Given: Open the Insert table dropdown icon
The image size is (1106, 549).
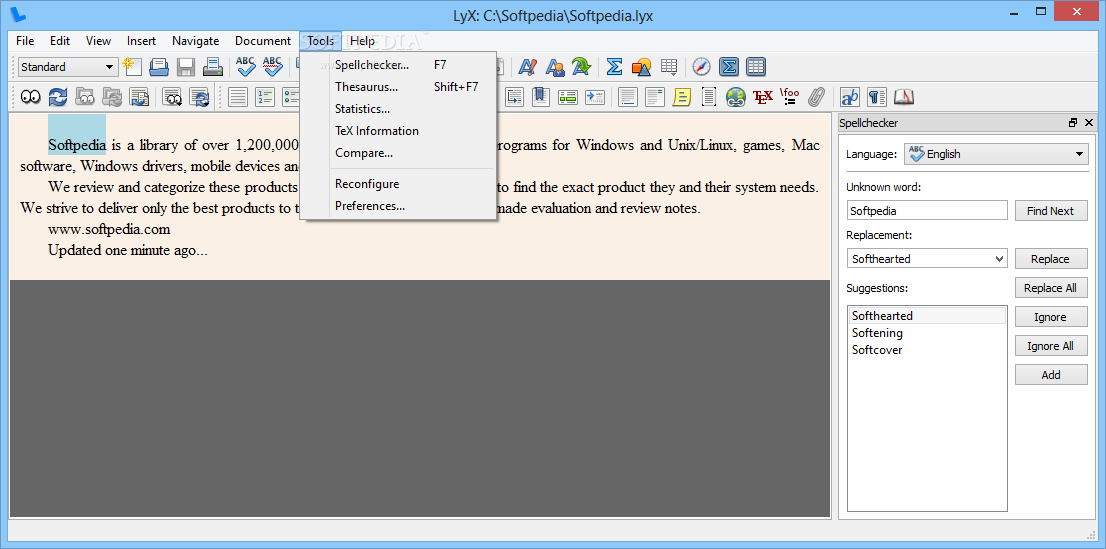Looking at the screenshot, I should pyautogui.click(x=669, y=67).
